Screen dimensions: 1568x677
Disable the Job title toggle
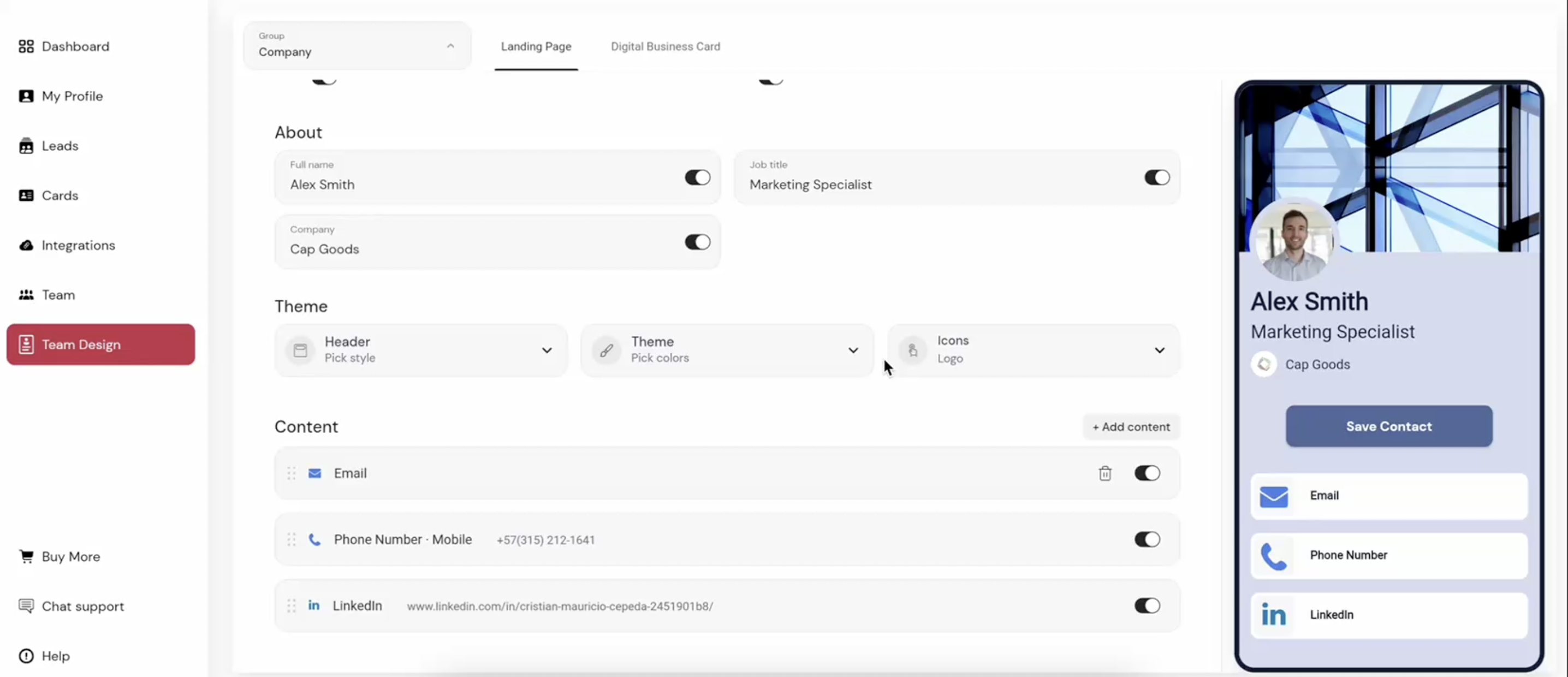click(x=1156, y=178)
